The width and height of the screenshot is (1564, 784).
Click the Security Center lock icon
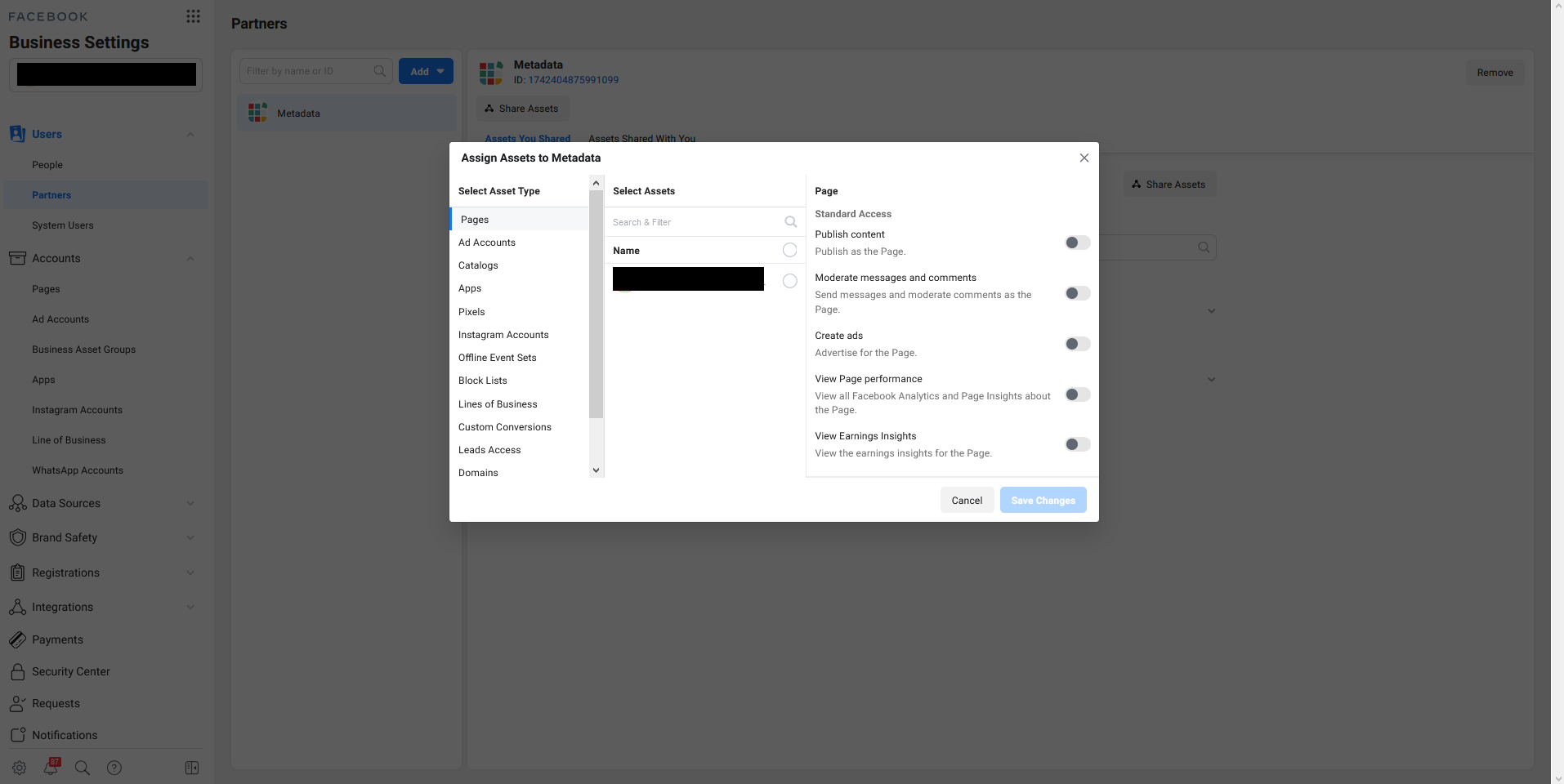click(x=17, y=671)
